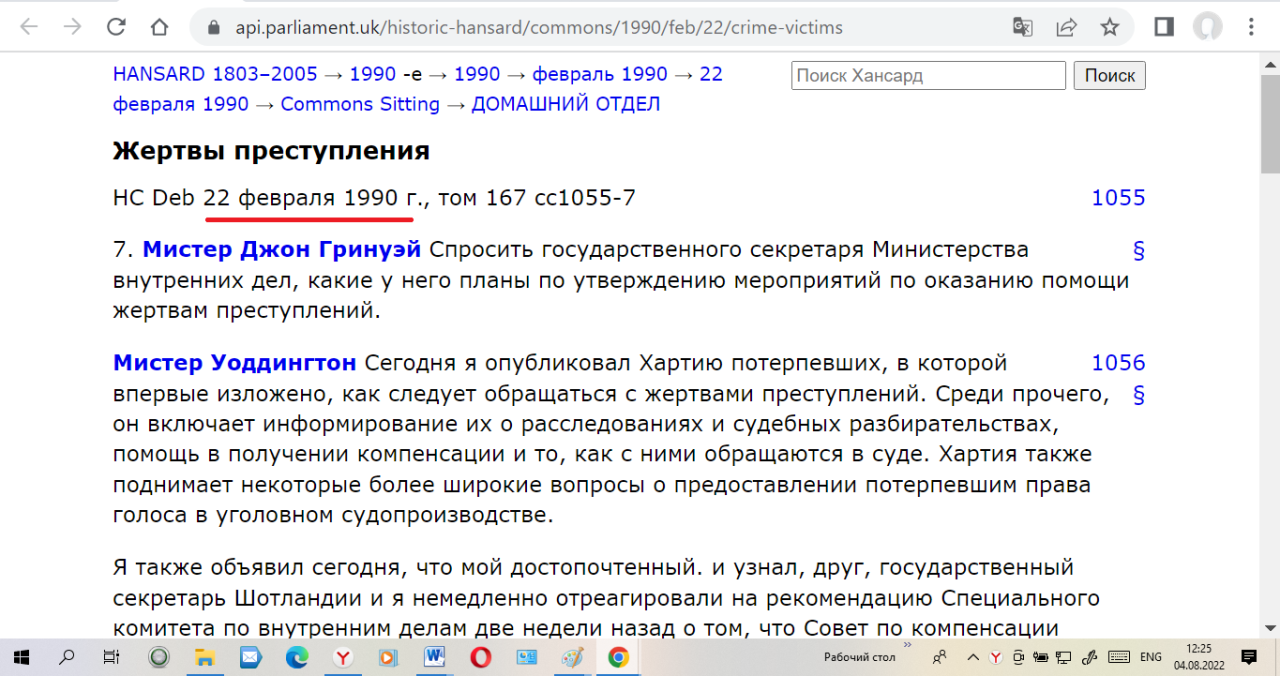This screenshot has width=1280, height=676.
Task: Launch Yandex Browser from taskbar
Action: [x=342, y=657]
